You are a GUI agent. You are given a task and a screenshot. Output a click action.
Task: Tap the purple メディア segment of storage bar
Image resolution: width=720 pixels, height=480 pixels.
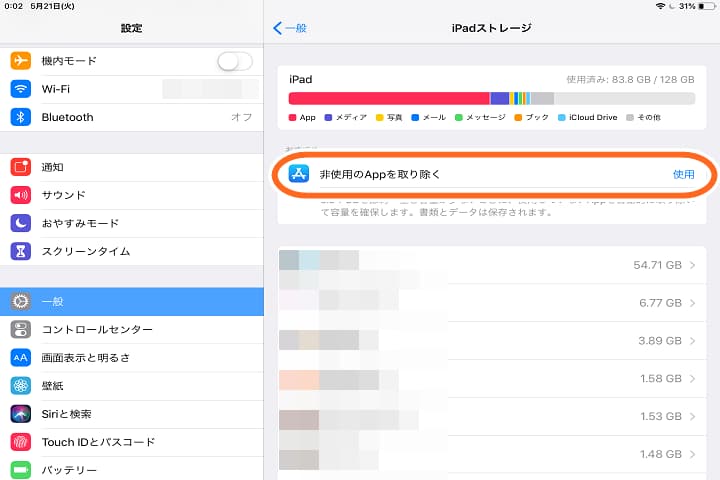[500, 98]
